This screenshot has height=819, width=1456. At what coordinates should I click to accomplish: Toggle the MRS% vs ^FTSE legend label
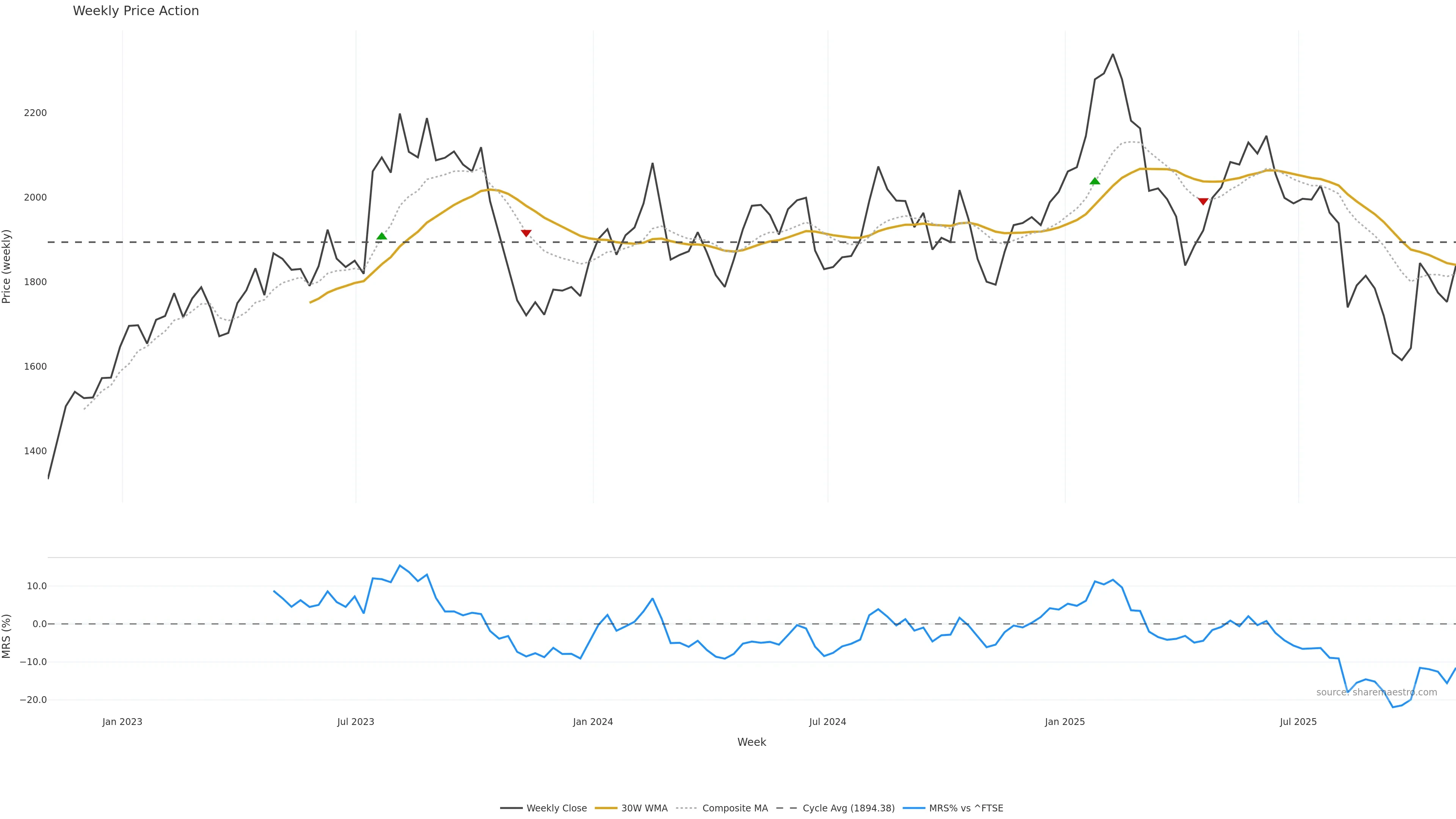tap(966, 808)
